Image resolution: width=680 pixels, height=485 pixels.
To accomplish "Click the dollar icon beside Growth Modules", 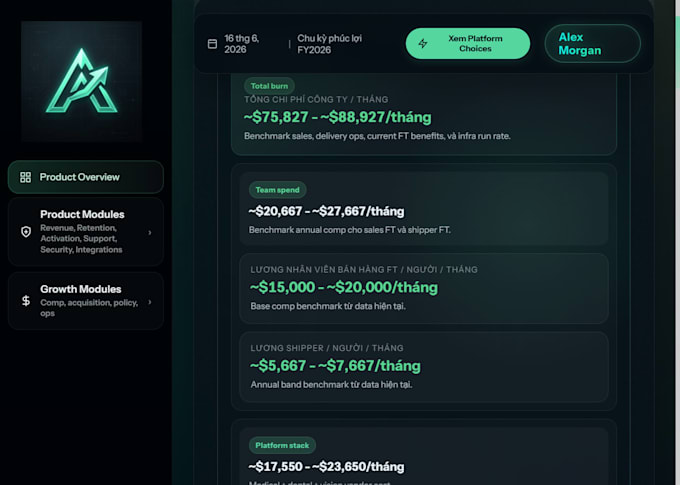I will 26,301.
